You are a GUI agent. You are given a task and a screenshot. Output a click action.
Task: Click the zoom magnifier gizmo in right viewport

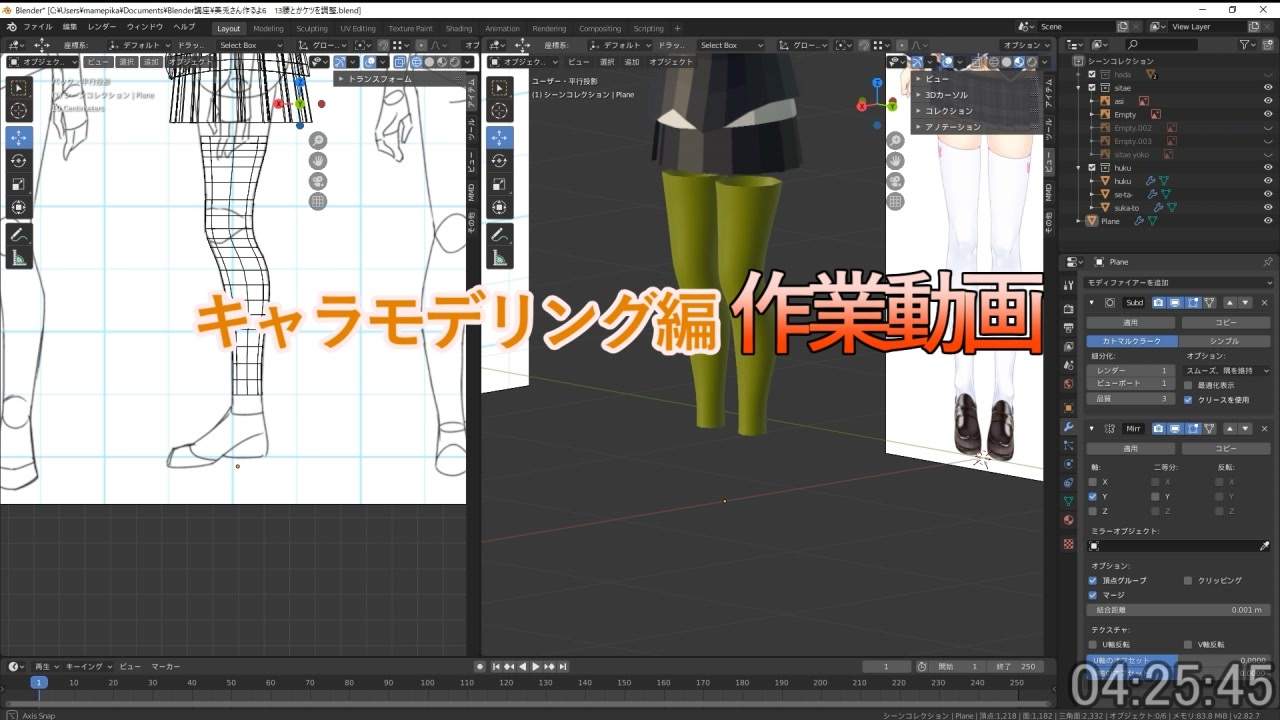895,141
